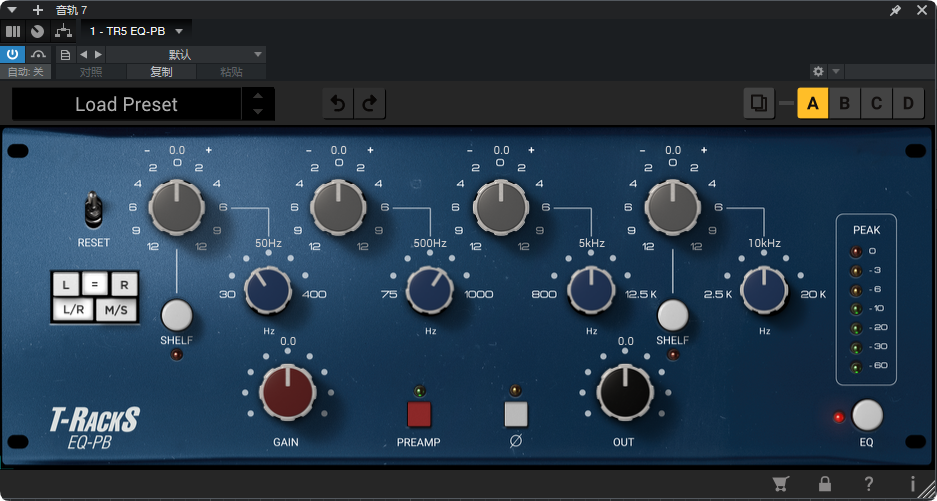Screen dimensions: 937x501
Task: Click the 复制 copy button
Action: 161,72
